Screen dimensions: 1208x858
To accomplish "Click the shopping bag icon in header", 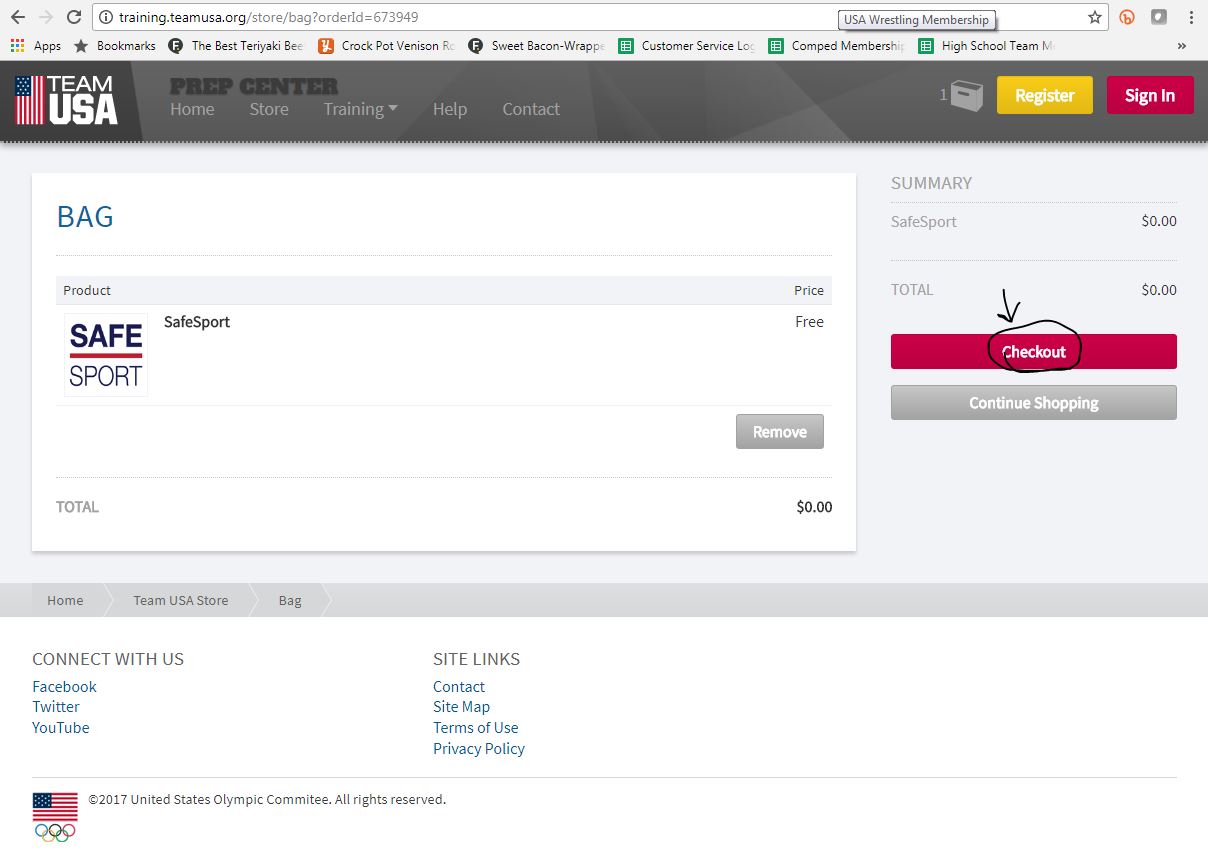I will point(966,96).
